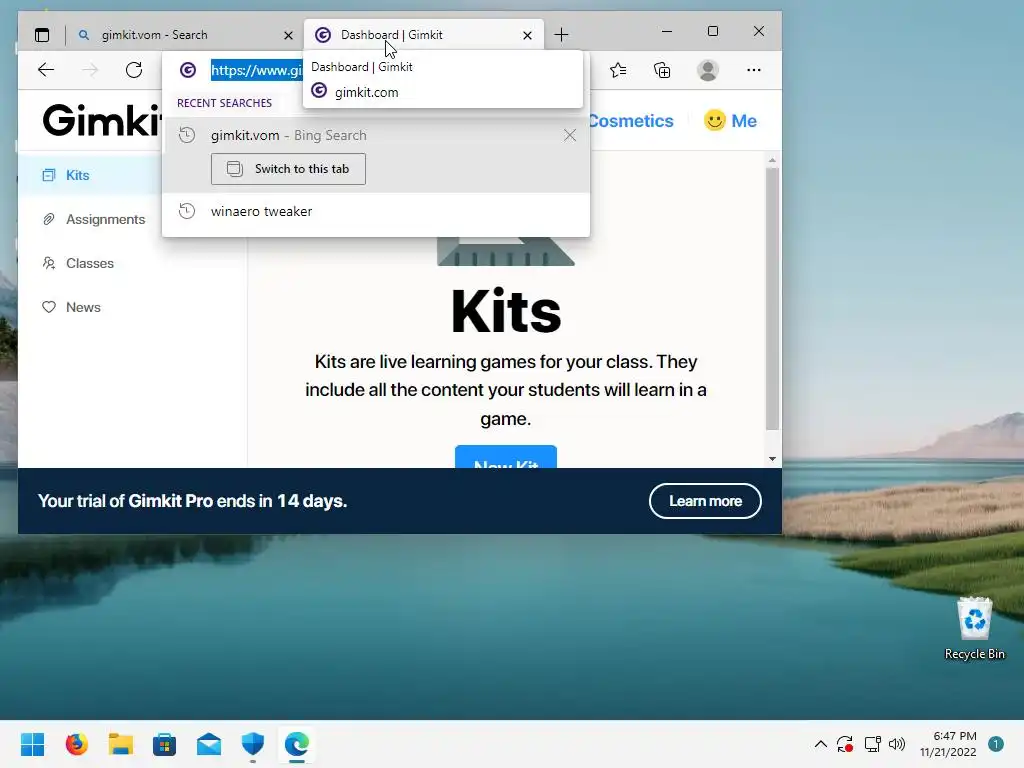Open the tab actions menu icon

[42, 35]
